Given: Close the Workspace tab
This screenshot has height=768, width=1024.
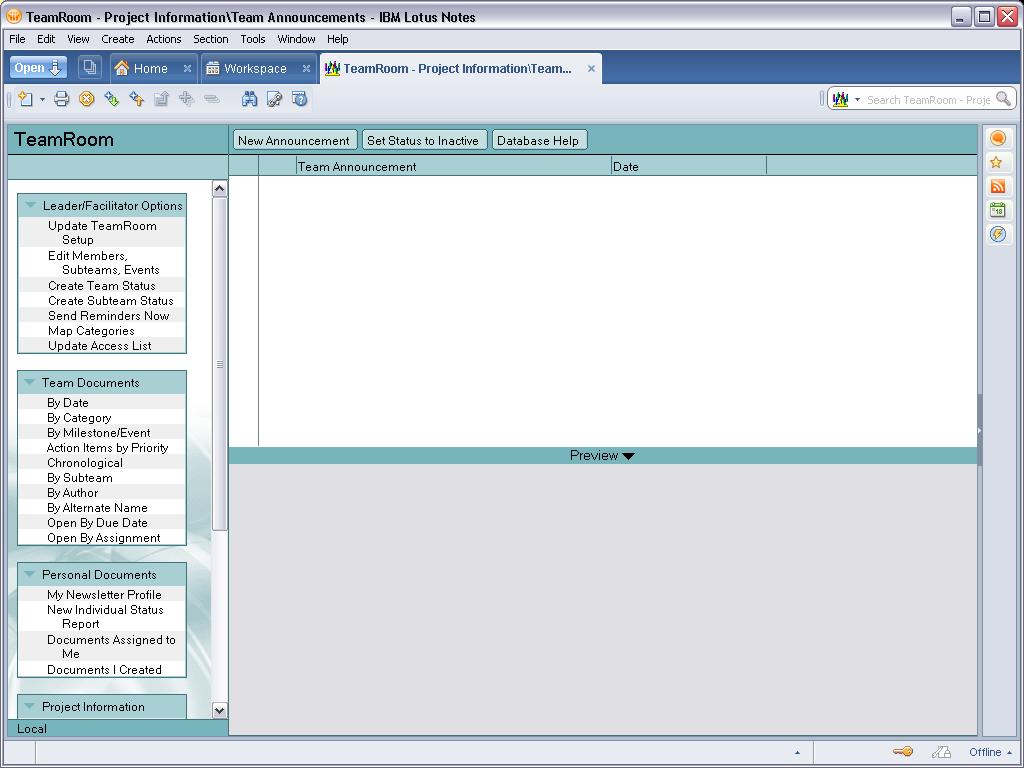Looking at the screenshot, I should [306, 69].
